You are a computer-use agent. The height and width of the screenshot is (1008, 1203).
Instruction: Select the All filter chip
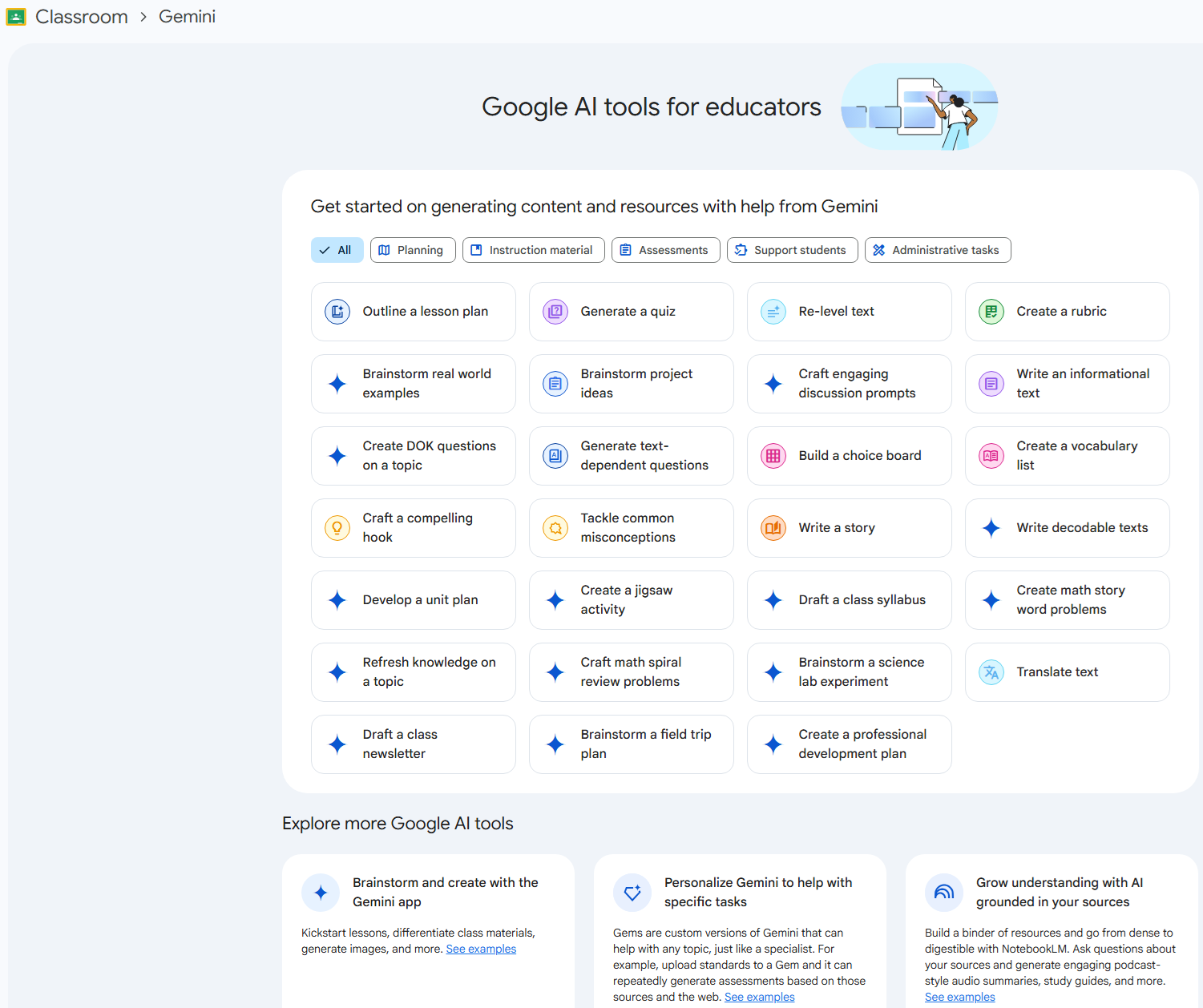coord(337,250)
